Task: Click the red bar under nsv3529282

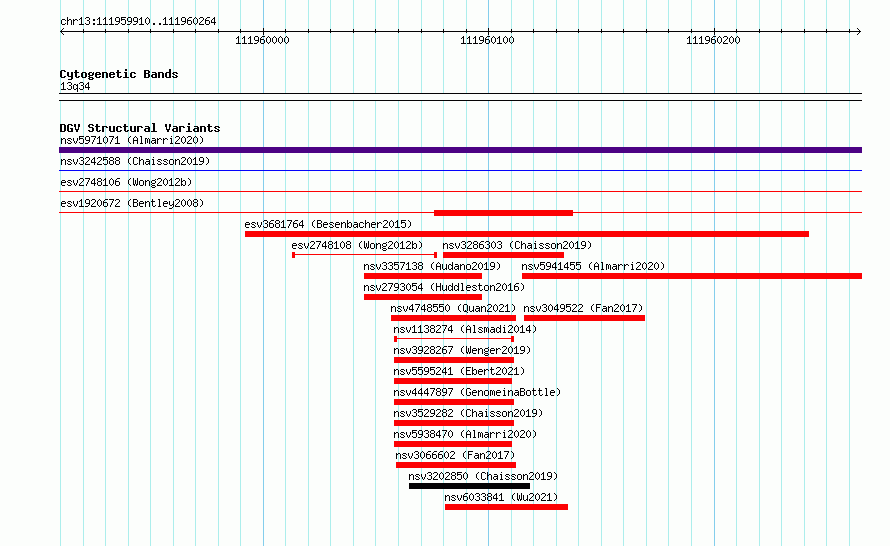Action: [454, 423]
